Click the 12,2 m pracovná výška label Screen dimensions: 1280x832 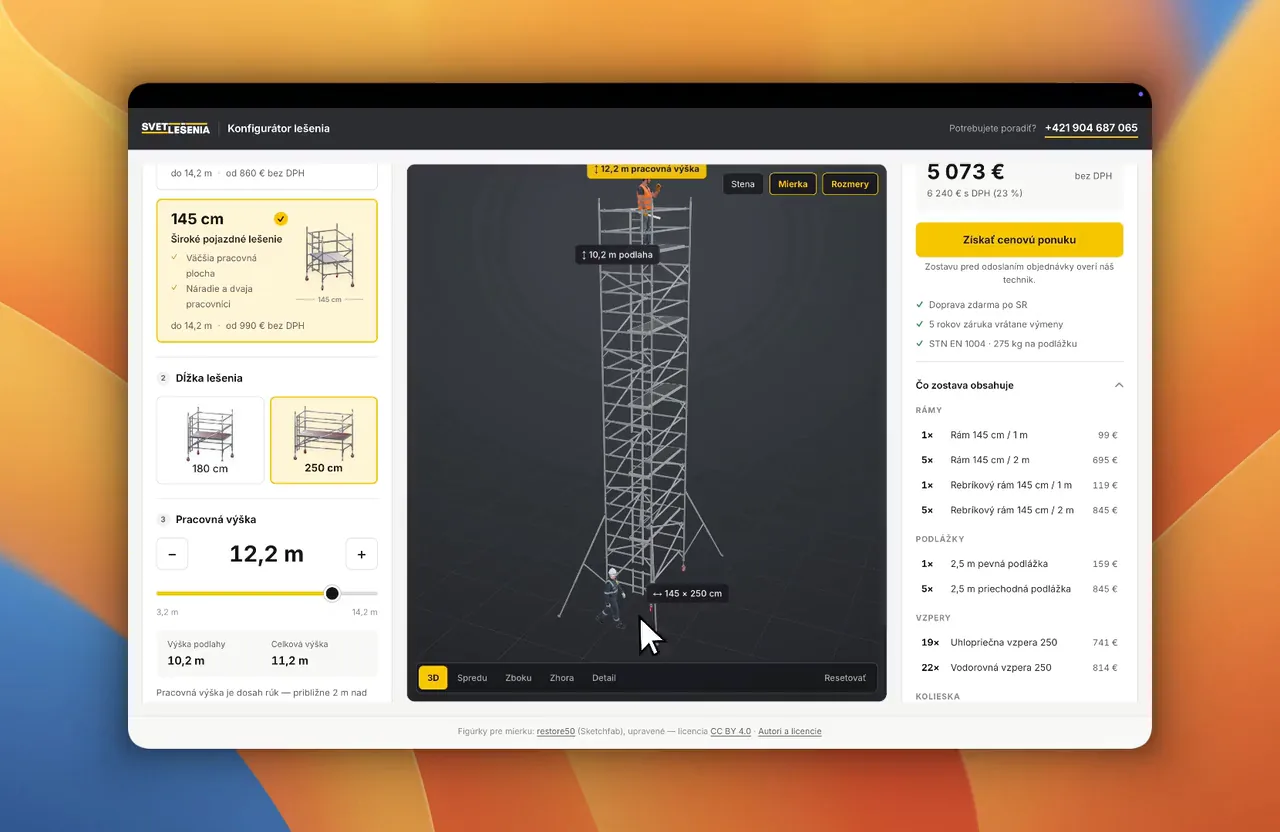click(x=646, y=170)
